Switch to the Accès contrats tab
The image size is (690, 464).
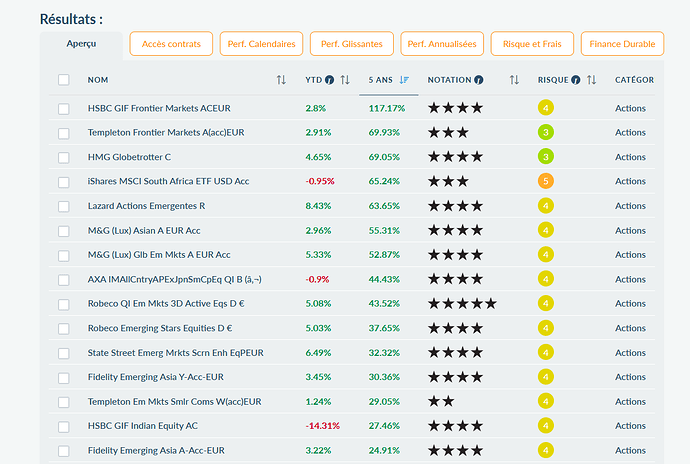point(171,44)
